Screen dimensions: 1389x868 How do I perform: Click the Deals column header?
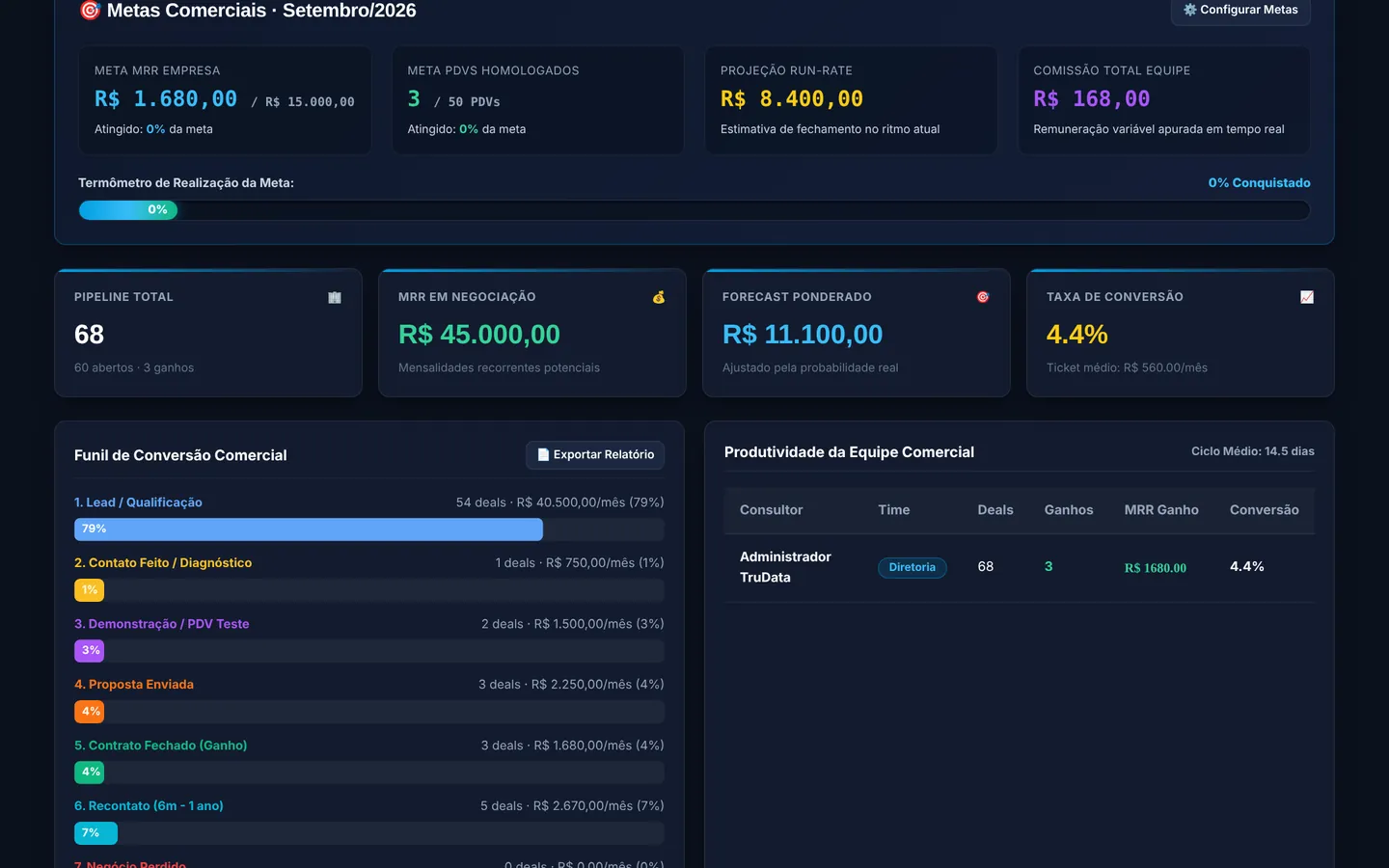(x=995, y=510)
